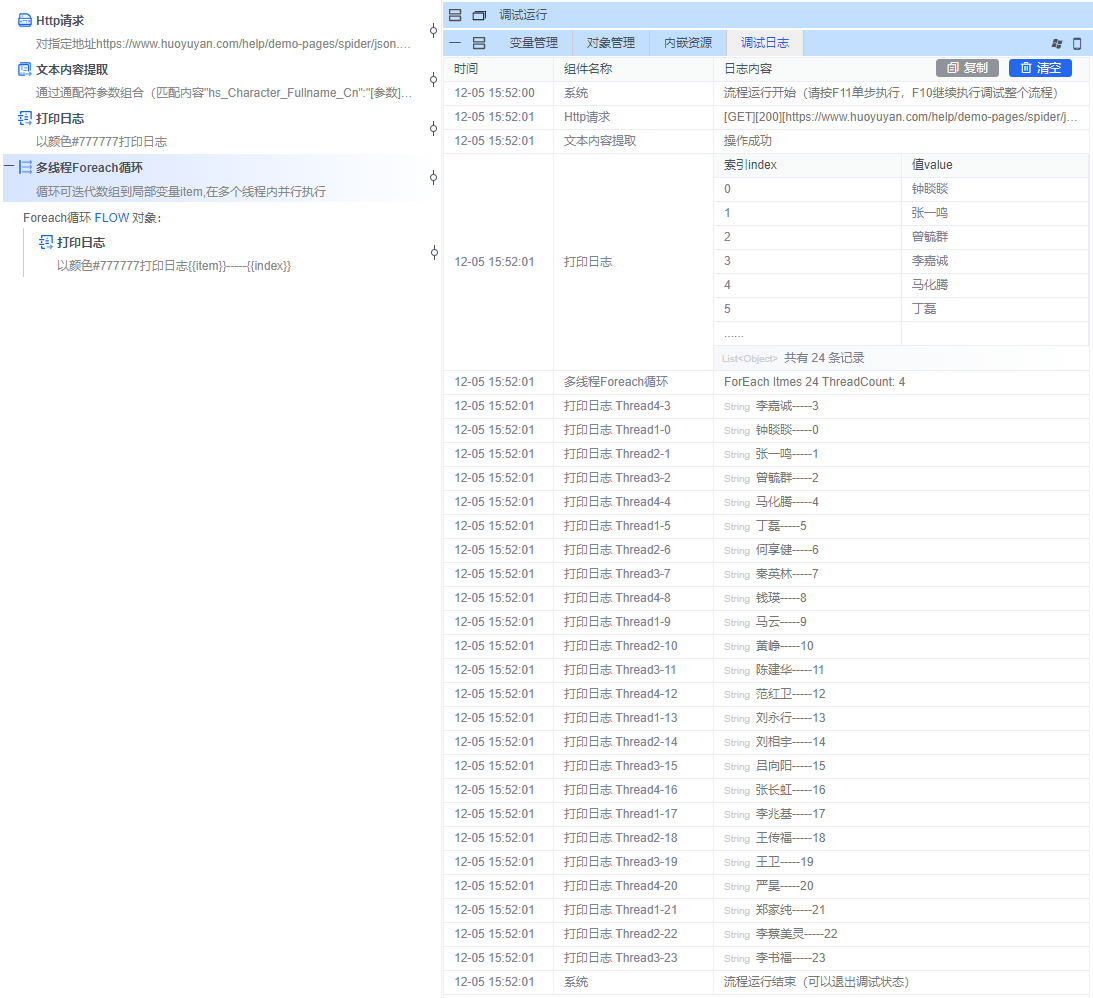Click the blue FLOW link in Foreach section
Screen dimensions: 1093x998
click(112, 217)
